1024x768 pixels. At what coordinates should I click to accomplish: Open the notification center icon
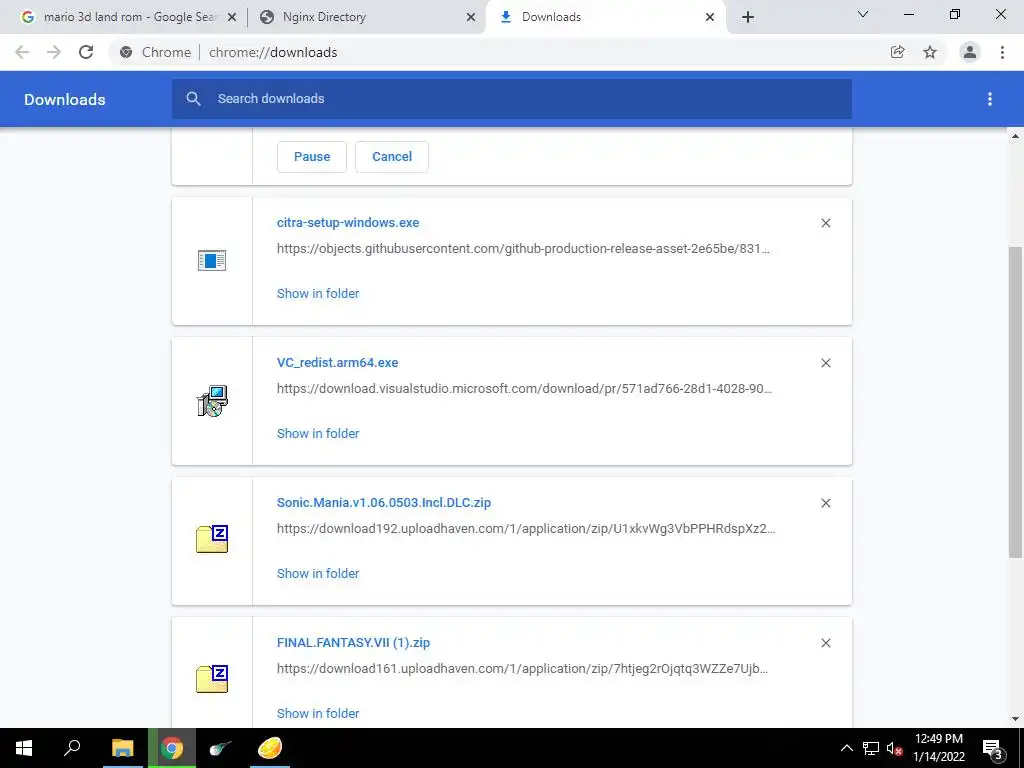993,748
